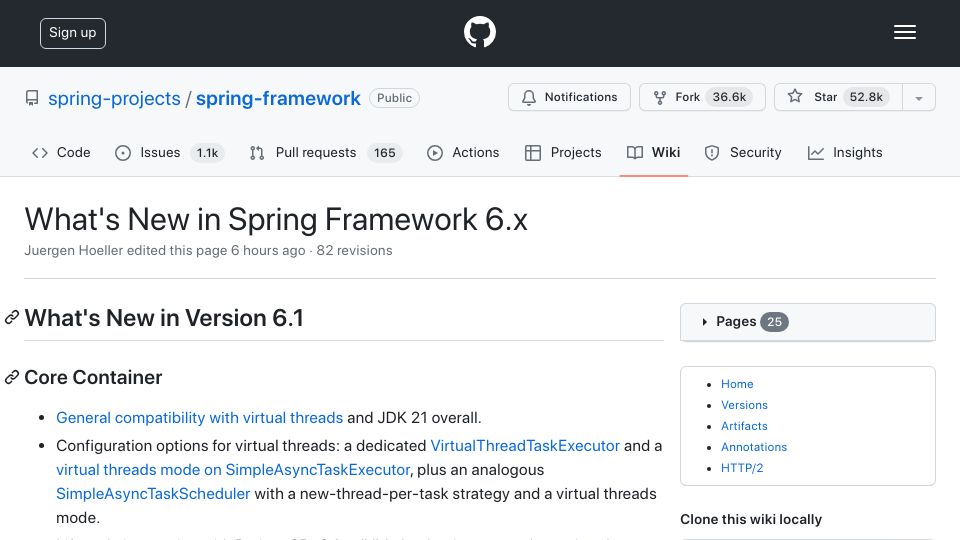Image resolution: width=960 pixels, height=540 pixels.
Task: Star the spring-framework repository
Action: coord(838,97)
